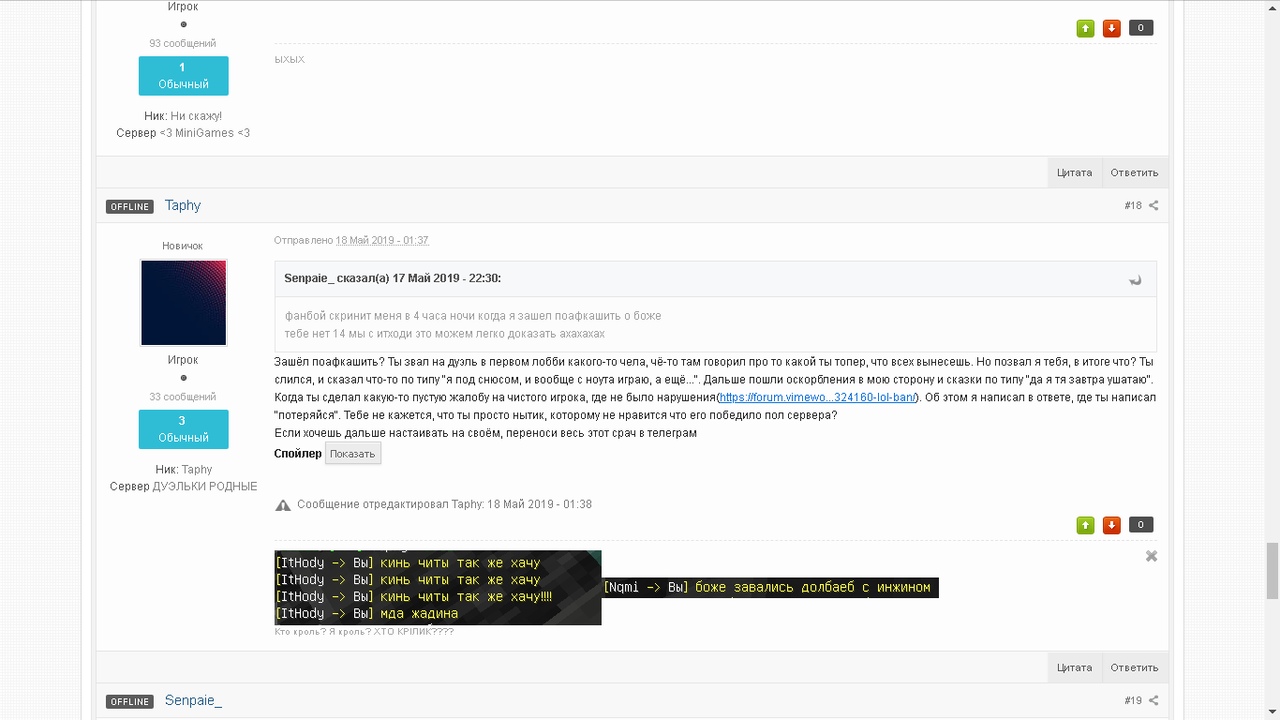The height and width of the screenshot is (720, 1280).
Task: Click the OFFLINE status badge next to Senpaie_
Action: [130, 701]
